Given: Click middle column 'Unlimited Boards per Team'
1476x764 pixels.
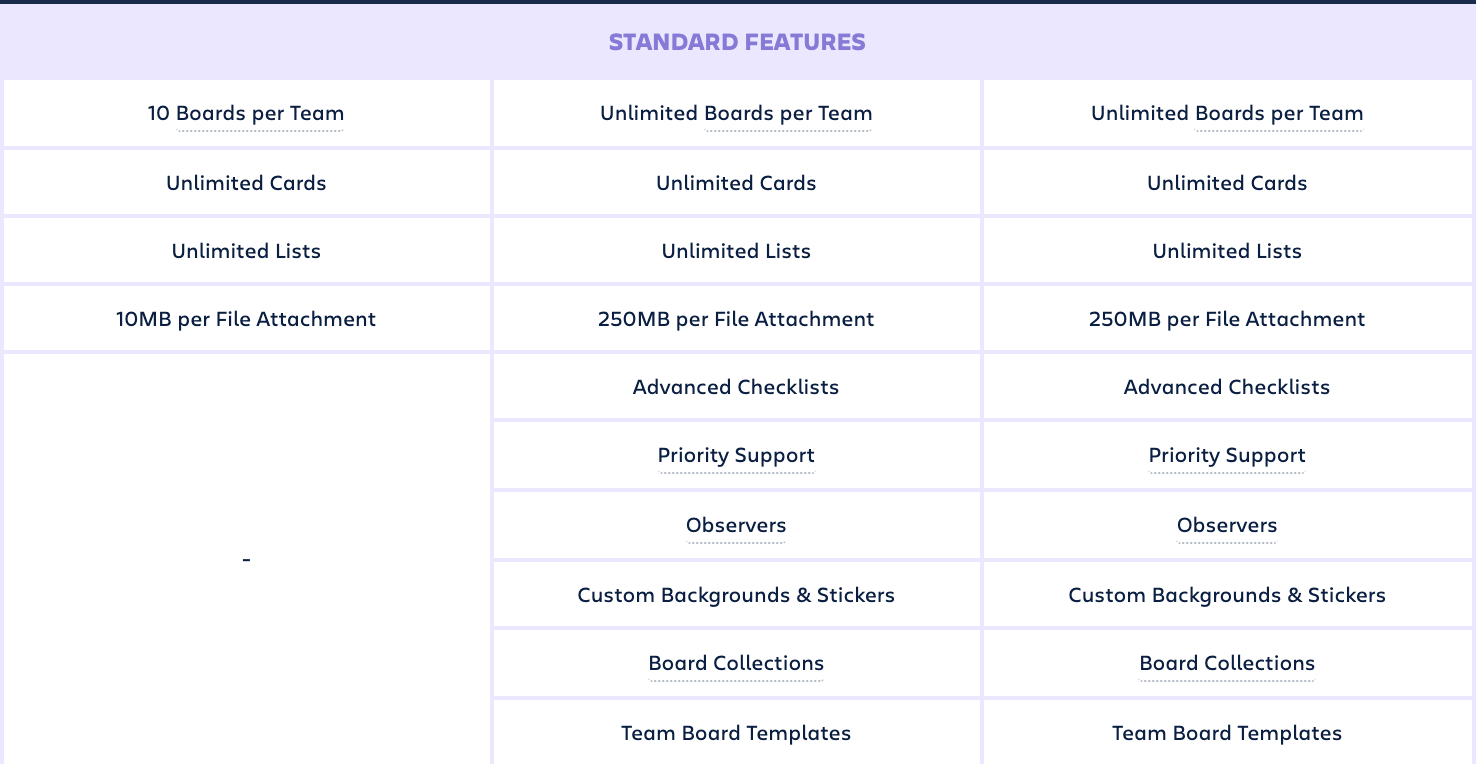Looking at the screenshot, I should click(x=736, y=114).
